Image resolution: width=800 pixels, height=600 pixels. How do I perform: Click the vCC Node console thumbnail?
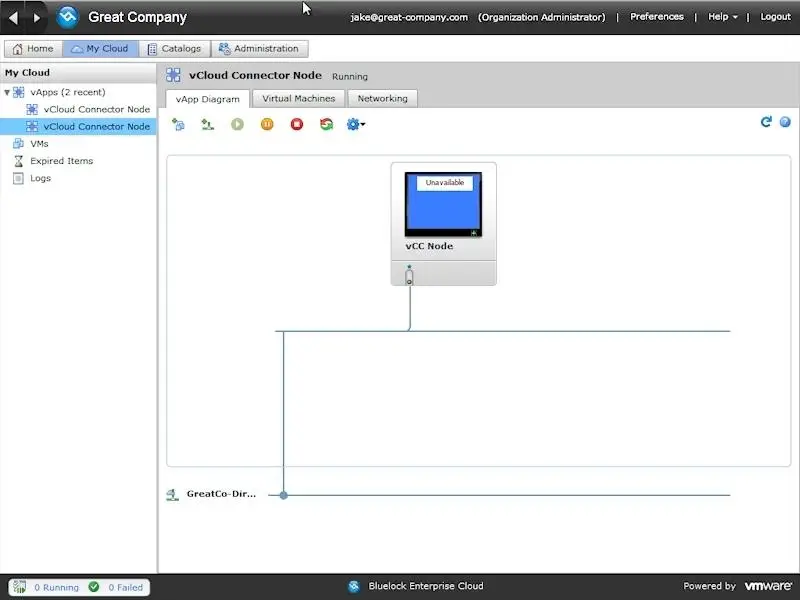443,205
